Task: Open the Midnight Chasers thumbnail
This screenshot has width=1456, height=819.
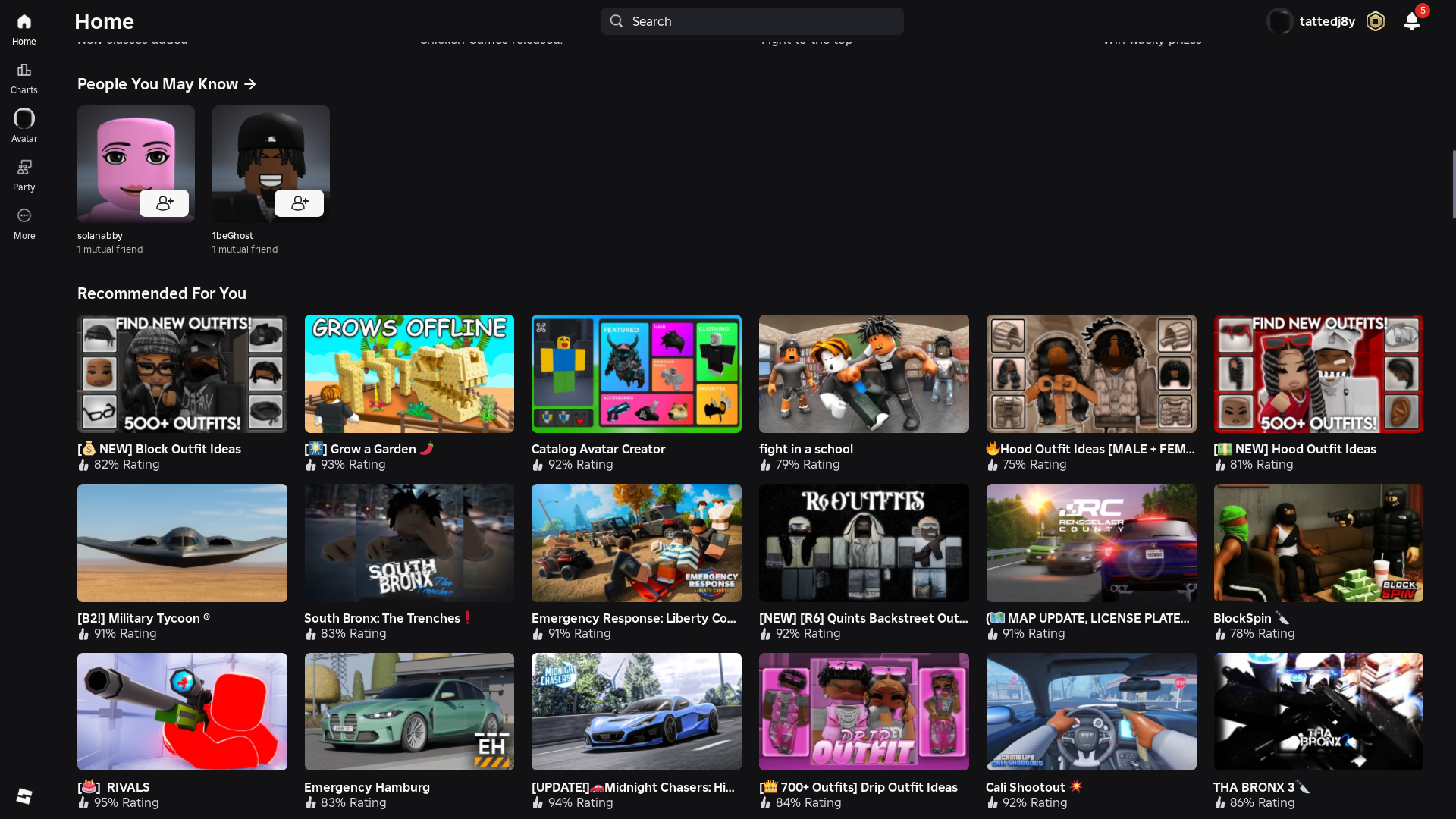Action: (x=636, y=712)
